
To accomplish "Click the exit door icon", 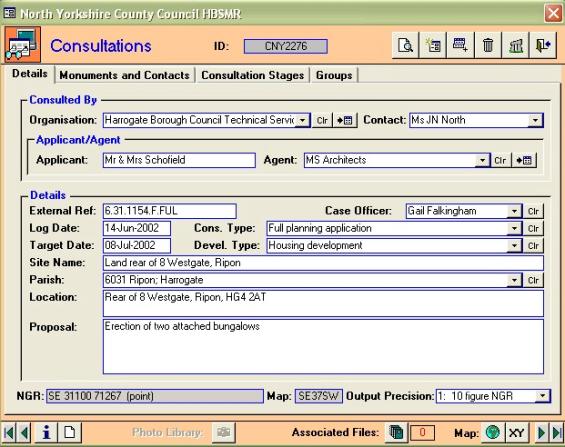I will pyautogui.click(x=543, y=45).
